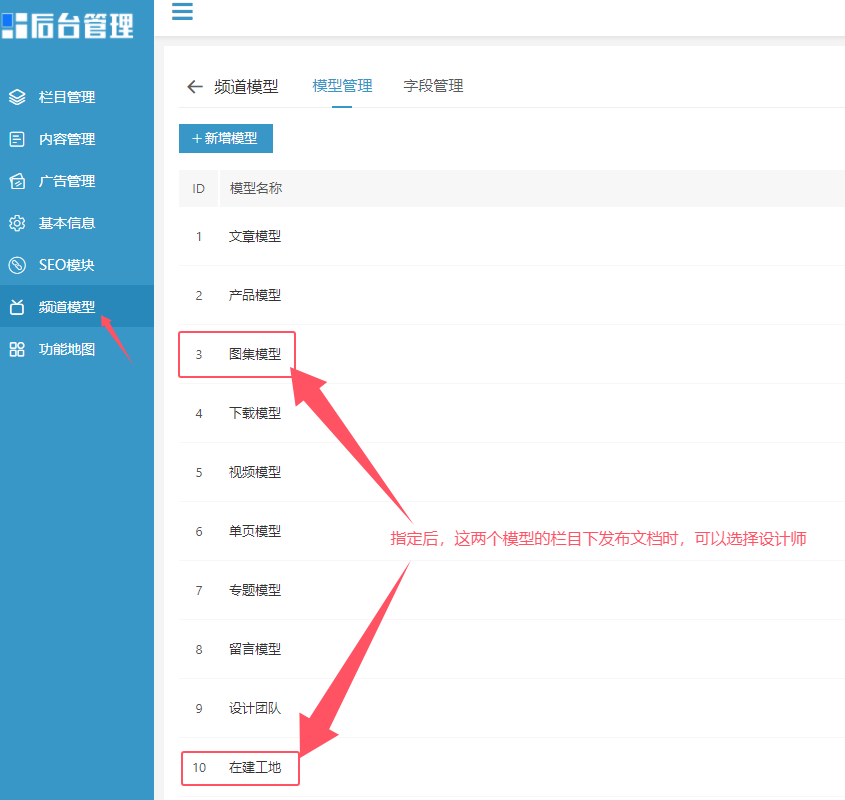Click the hamburger menu icon at top
The height and width of the screenshot is (800, 845).
coord(182,11)
